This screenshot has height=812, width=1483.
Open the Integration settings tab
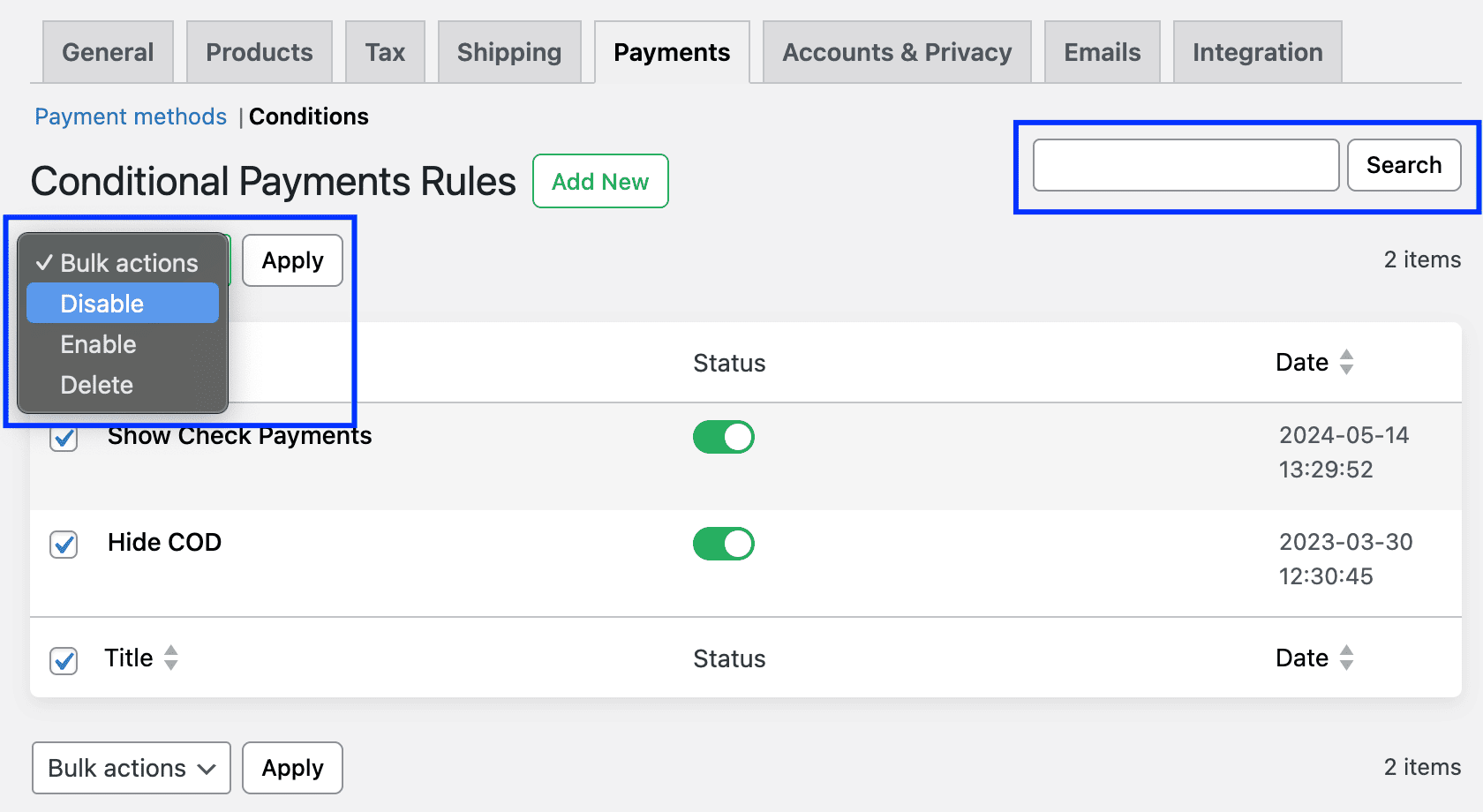(1257, 52)
